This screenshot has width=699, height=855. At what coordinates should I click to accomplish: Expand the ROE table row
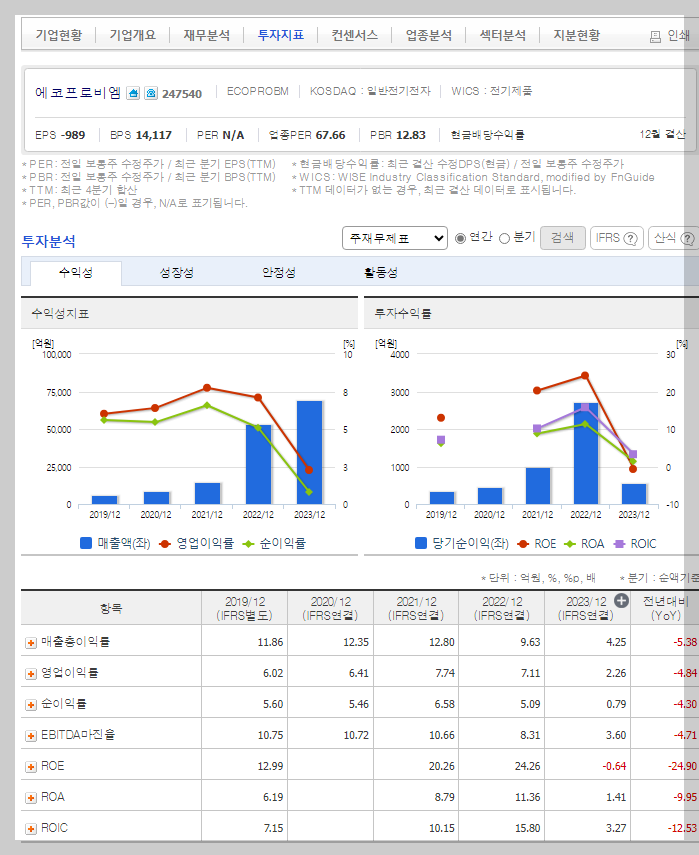point(31,767)
